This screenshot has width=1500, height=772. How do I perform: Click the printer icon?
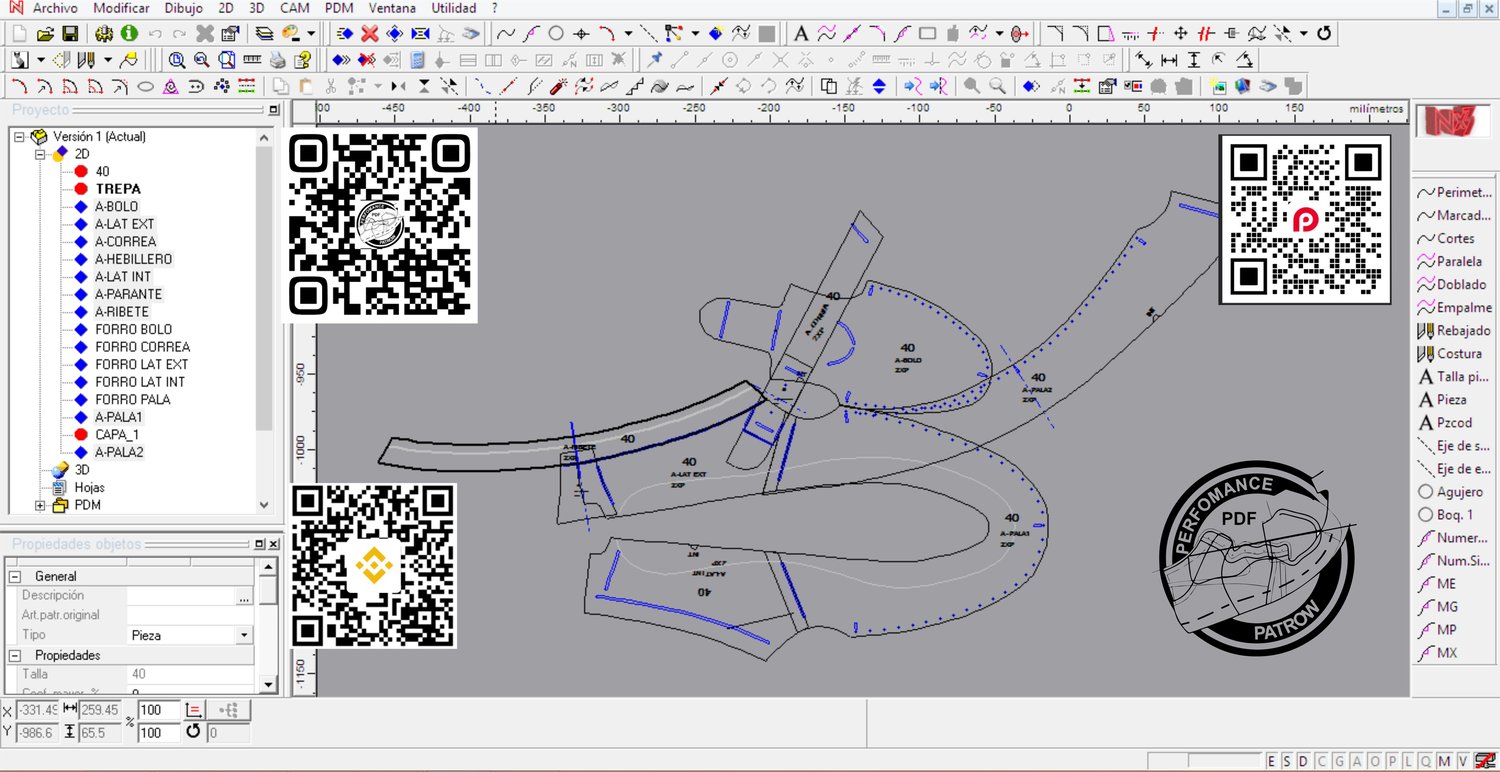coord(277,60)
